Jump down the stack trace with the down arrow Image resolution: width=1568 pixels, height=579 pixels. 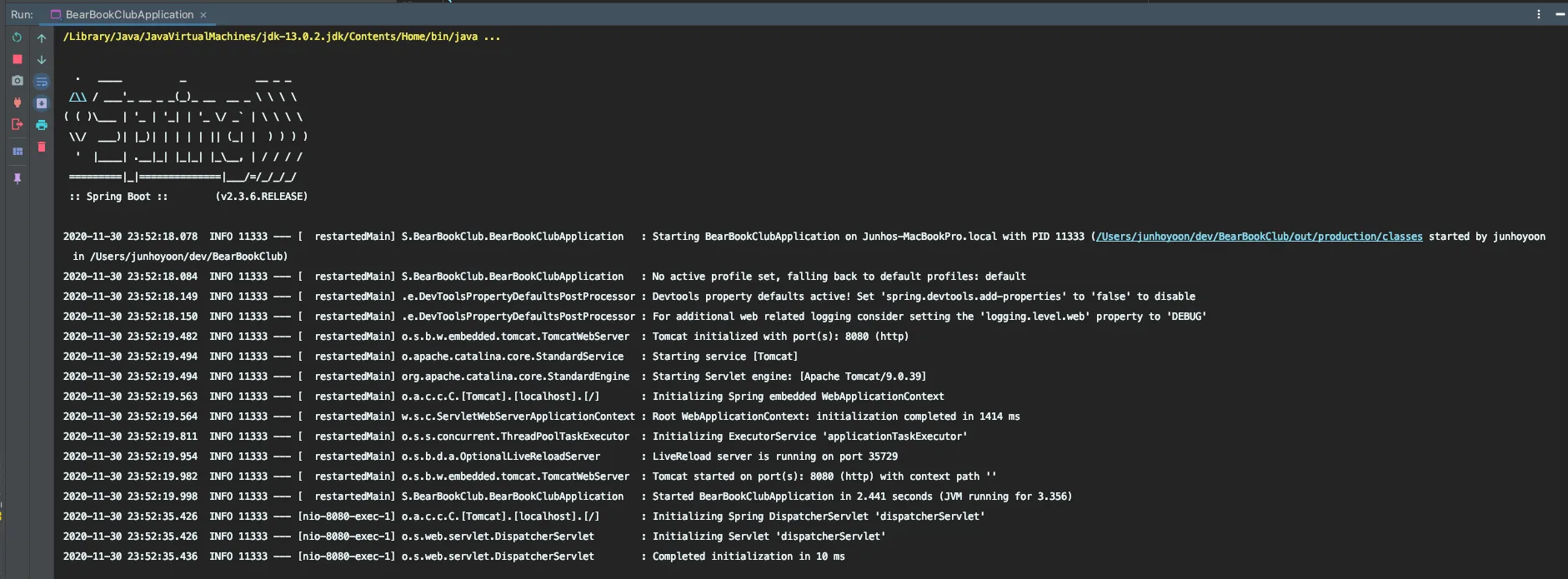[x=42, y=60]
